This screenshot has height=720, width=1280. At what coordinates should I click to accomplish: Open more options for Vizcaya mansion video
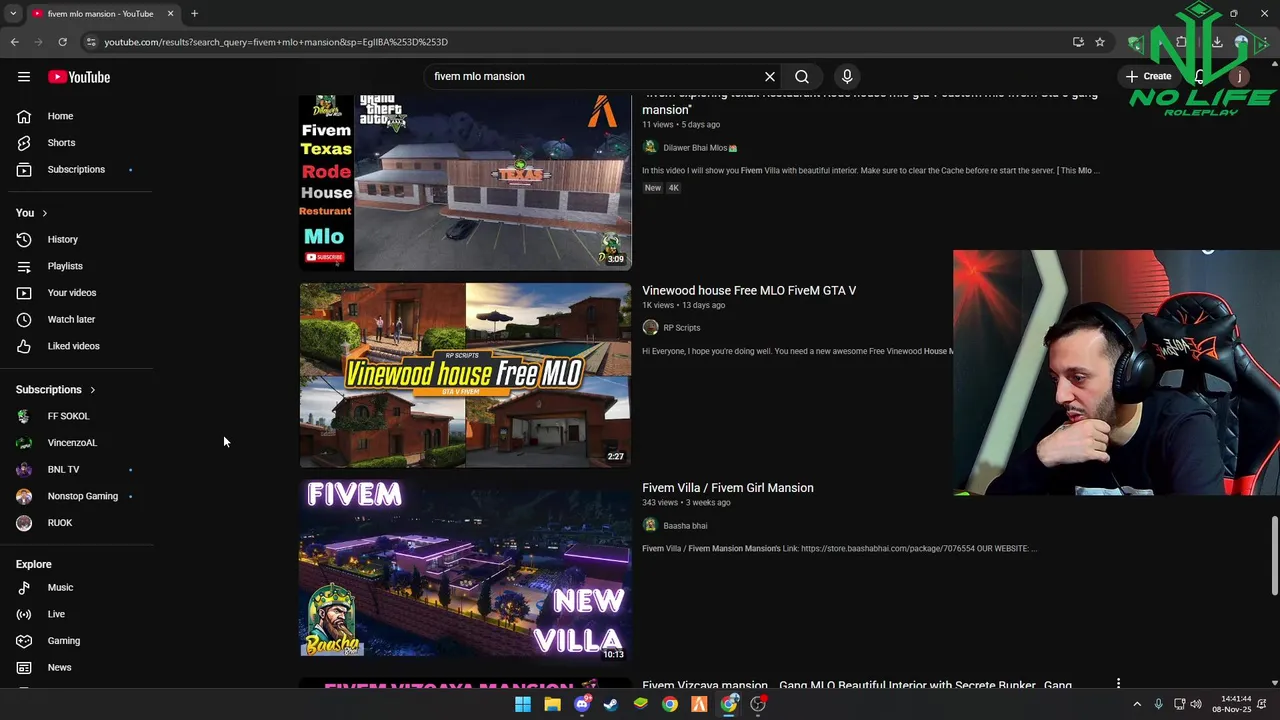pyautogui.click(x=1118, y=685)
